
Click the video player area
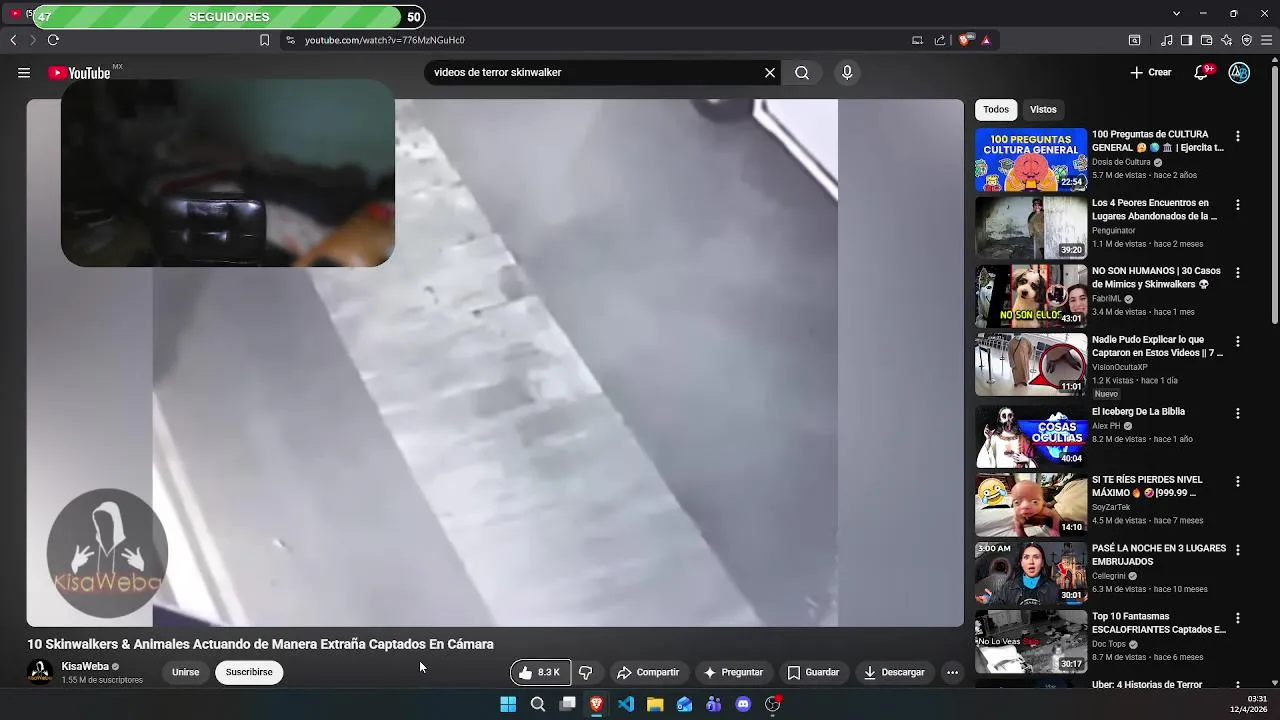point(495,362)
